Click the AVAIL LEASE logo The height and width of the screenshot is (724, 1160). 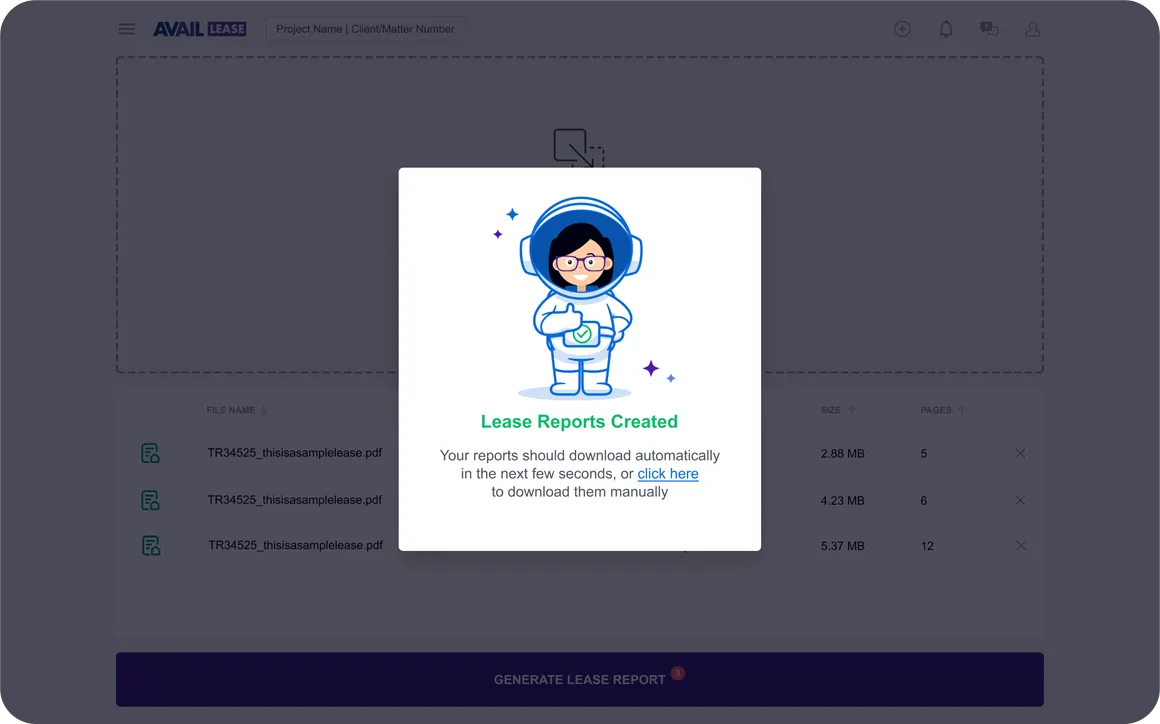199,28
